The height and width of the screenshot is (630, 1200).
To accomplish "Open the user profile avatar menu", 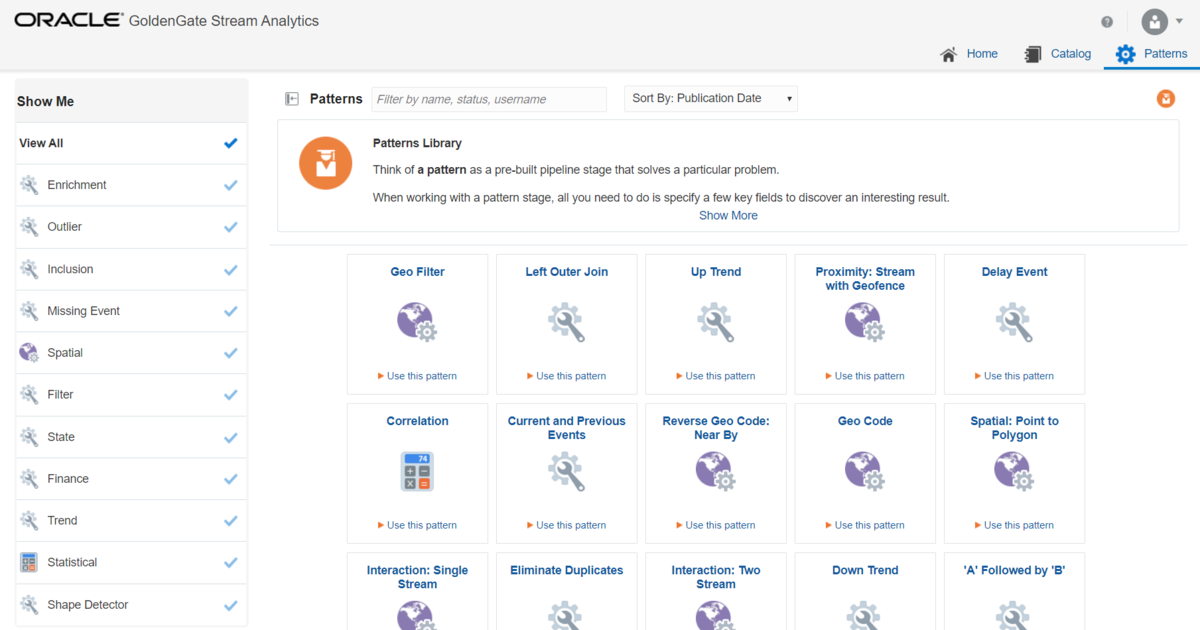I will click(x=1163, y=21).
